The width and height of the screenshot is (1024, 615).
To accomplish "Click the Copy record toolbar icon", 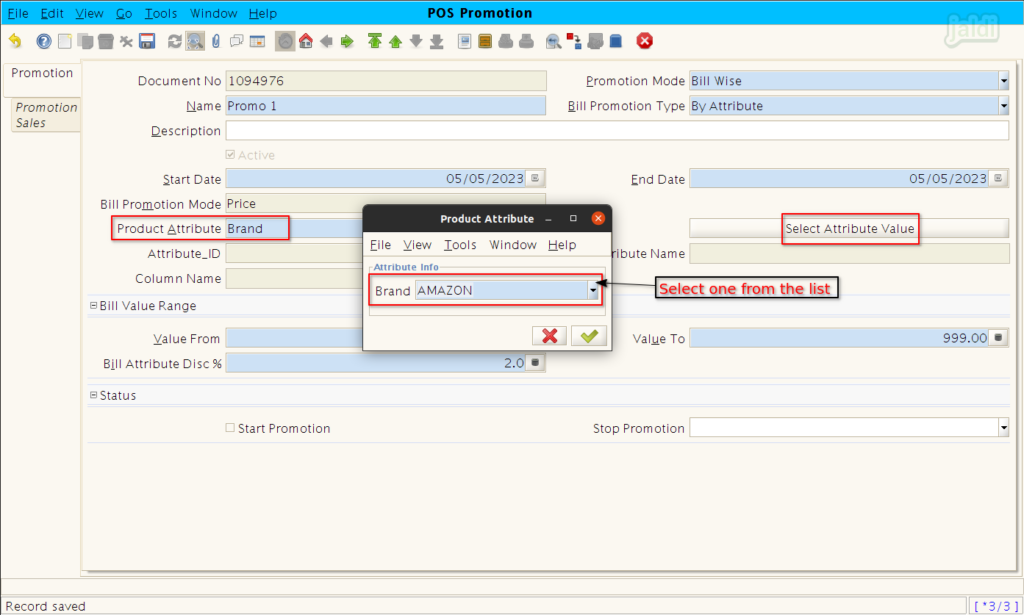I will 85,41.
